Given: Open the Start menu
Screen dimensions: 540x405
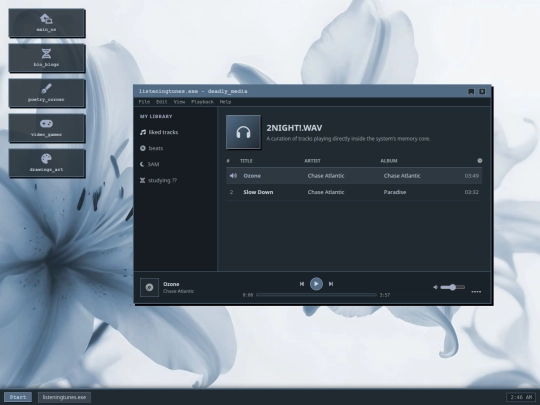Looking at the screenshot, I should coord(18,397).
